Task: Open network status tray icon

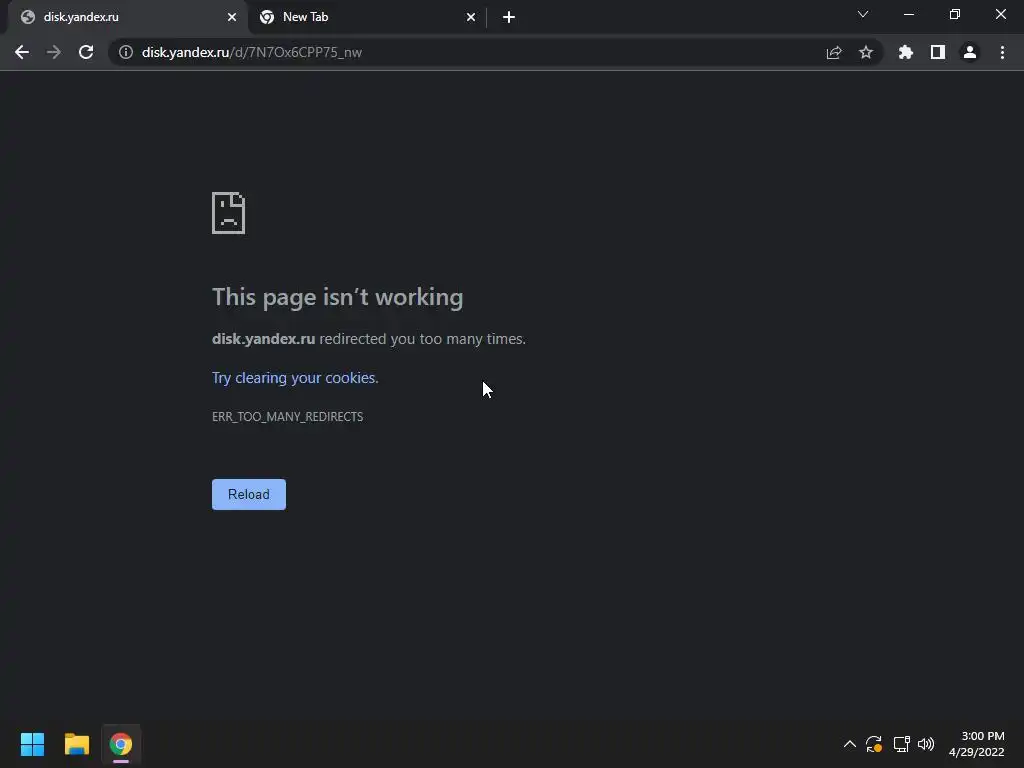Action: point(901,744)
